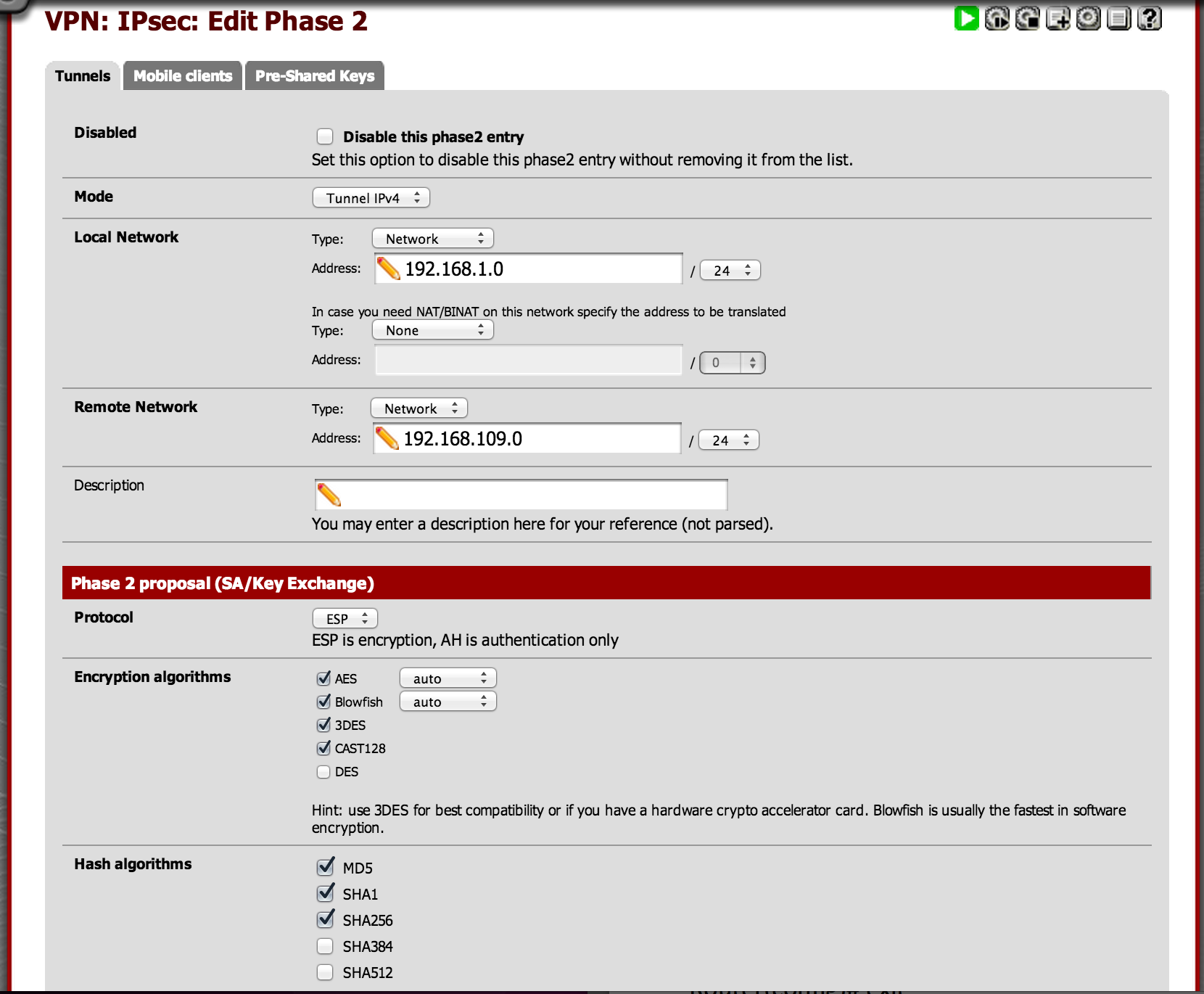Open the NAT/BINAT Type dropdown showing None
This screenshot has height=994, width=1204.
432,331
